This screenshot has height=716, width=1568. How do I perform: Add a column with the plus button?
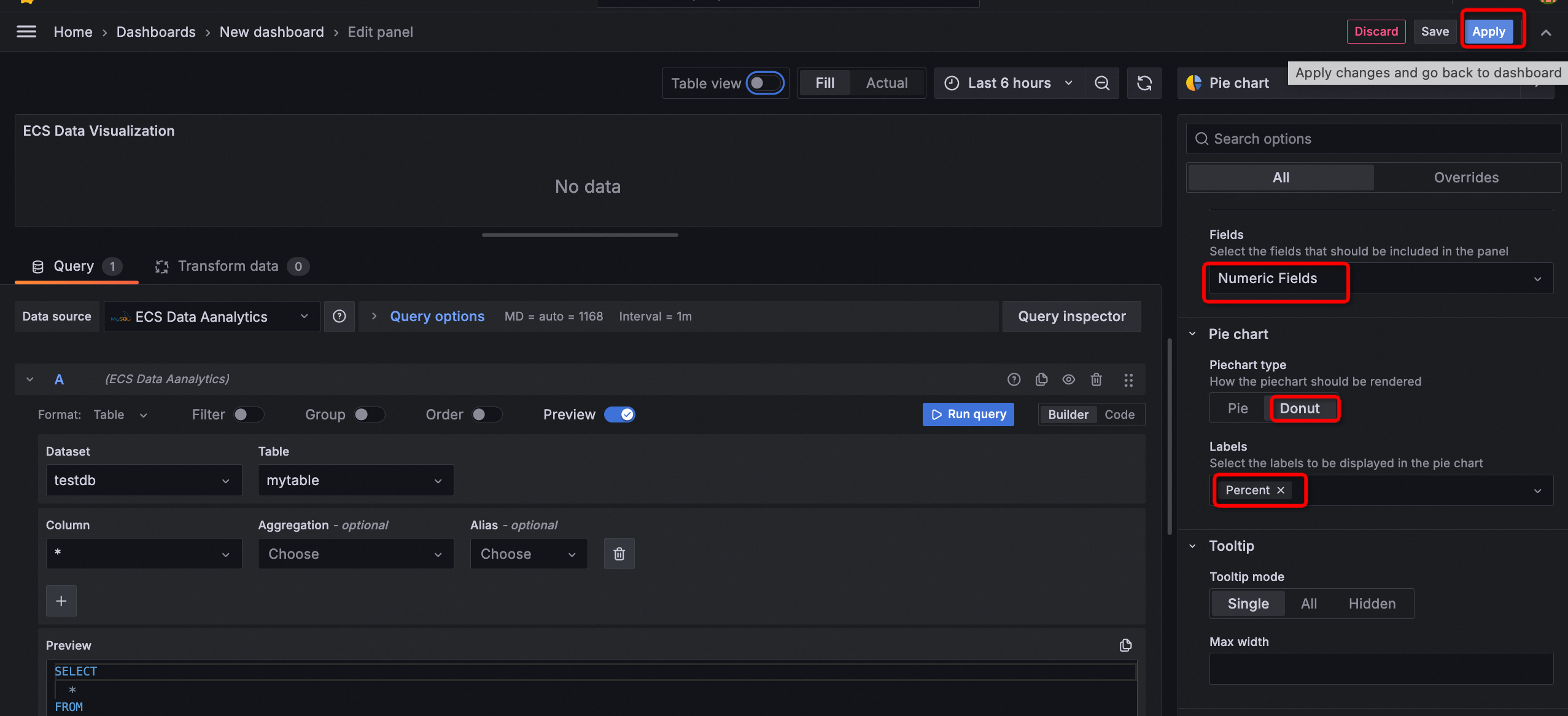61,601
